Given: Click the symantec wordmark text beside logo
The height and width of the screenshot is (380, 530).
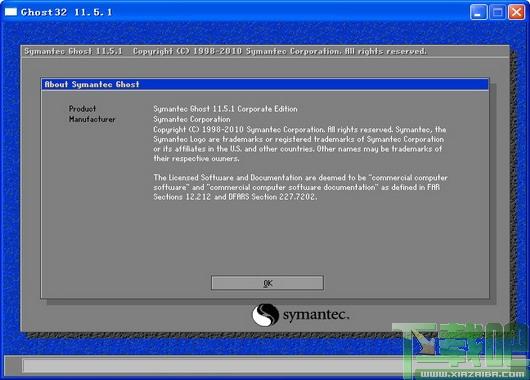Looking at the screenshot, I should tap(316, 315).
